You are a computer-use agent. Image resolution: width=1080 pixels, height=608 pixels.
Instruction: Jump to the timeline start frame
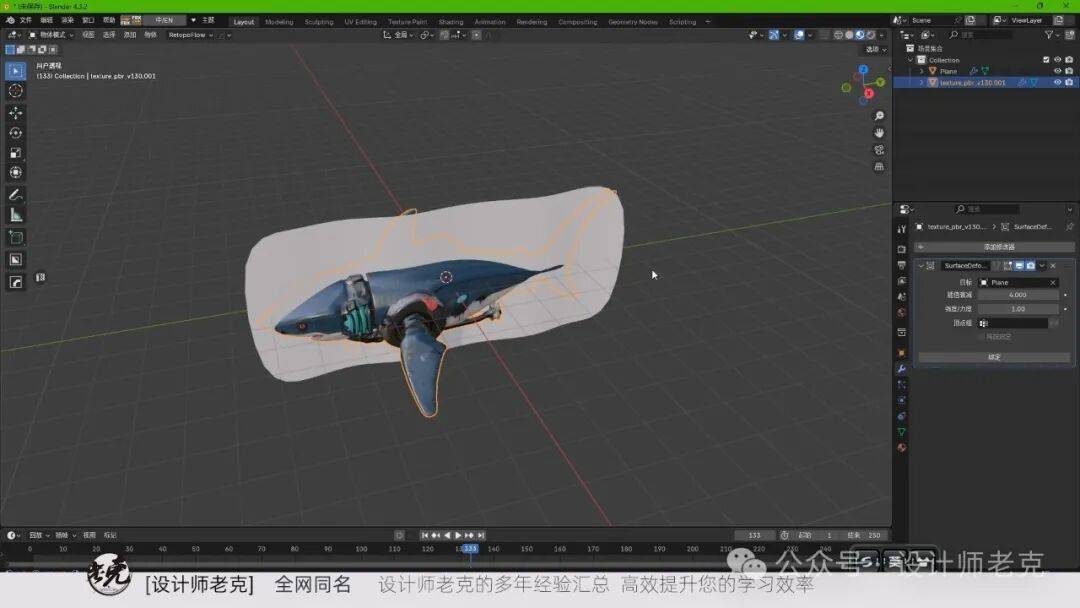[x=424, y=535]
